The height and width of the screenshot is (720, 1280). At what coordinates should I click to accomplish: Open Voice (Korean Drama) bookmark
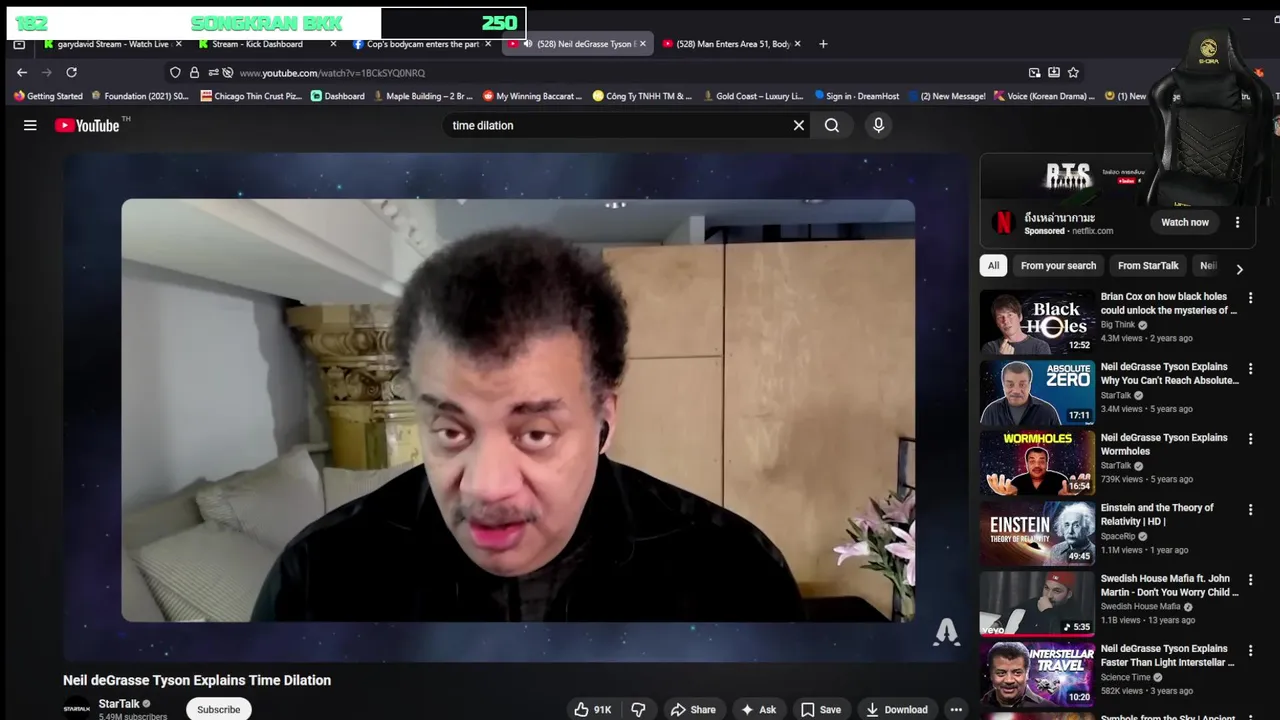[x=1044, y=96]
